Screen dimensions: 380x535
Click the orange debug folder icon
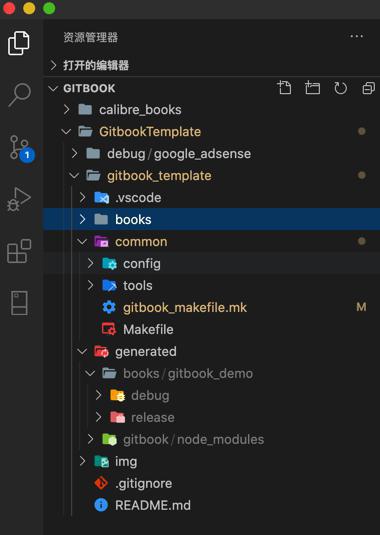point(118,395)
